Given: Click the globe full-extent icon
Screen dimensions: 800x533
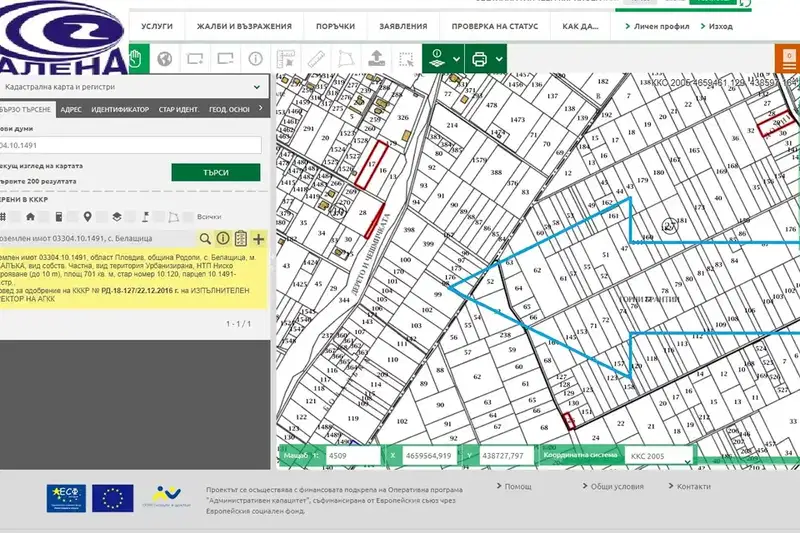Looking at the screenshot, I should (164, 59).
